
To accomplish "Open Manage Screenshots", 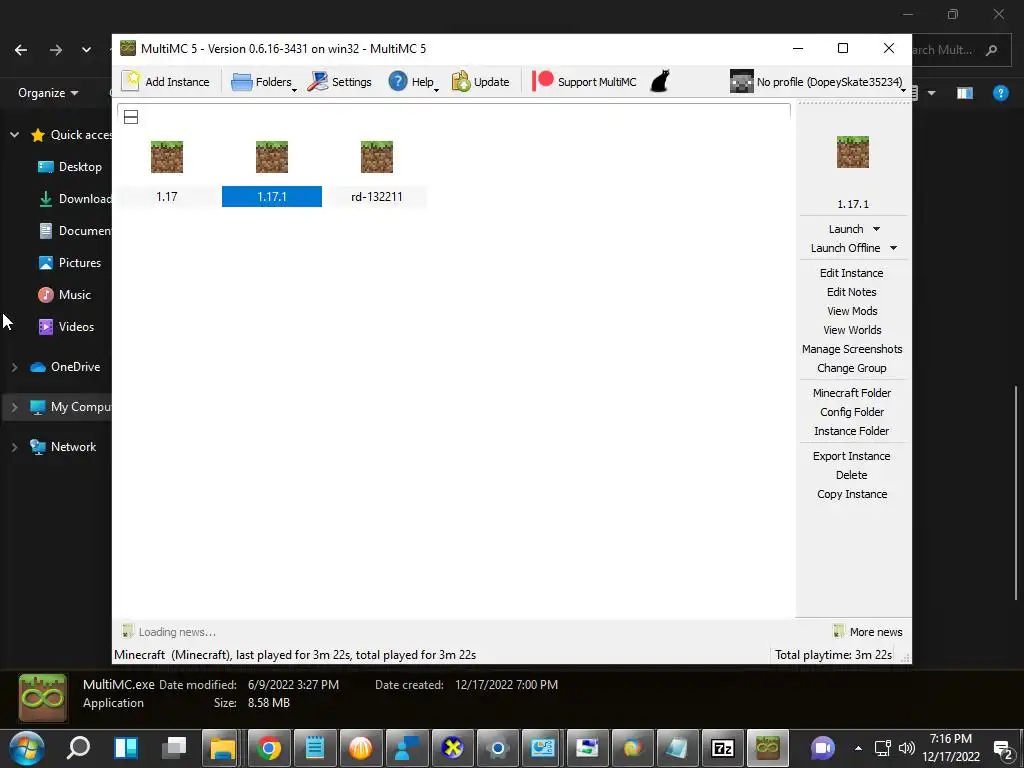I will 852,349.
